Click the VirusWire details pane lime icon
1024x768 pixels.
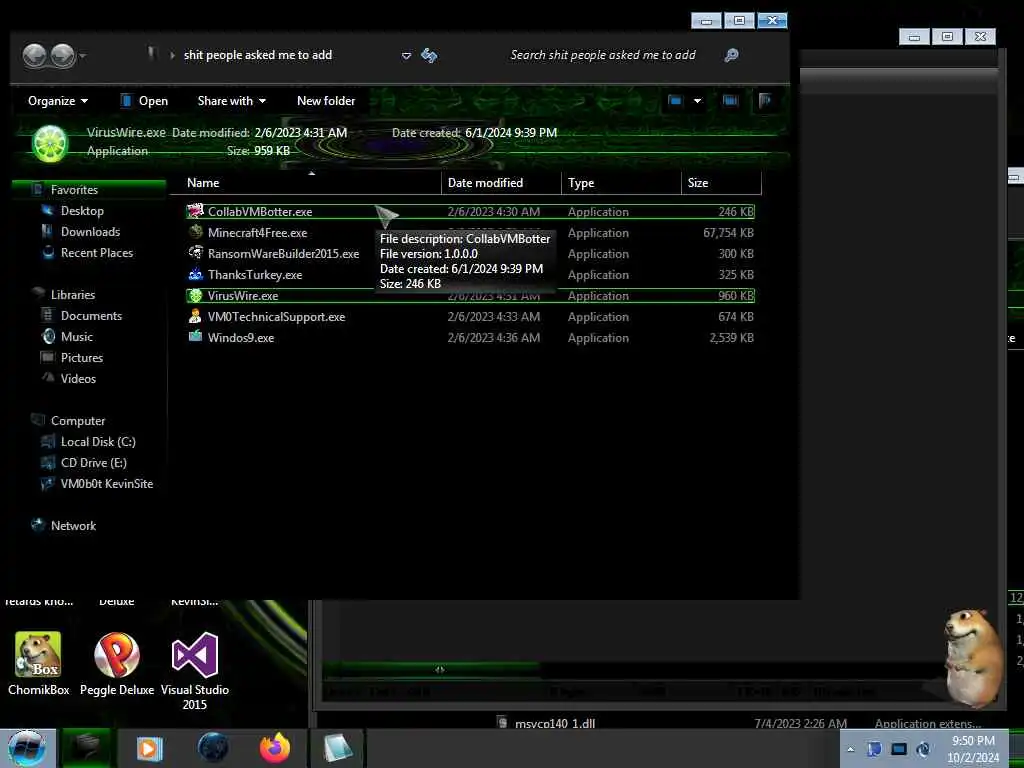pyautogui.click(x=50, y=143)
